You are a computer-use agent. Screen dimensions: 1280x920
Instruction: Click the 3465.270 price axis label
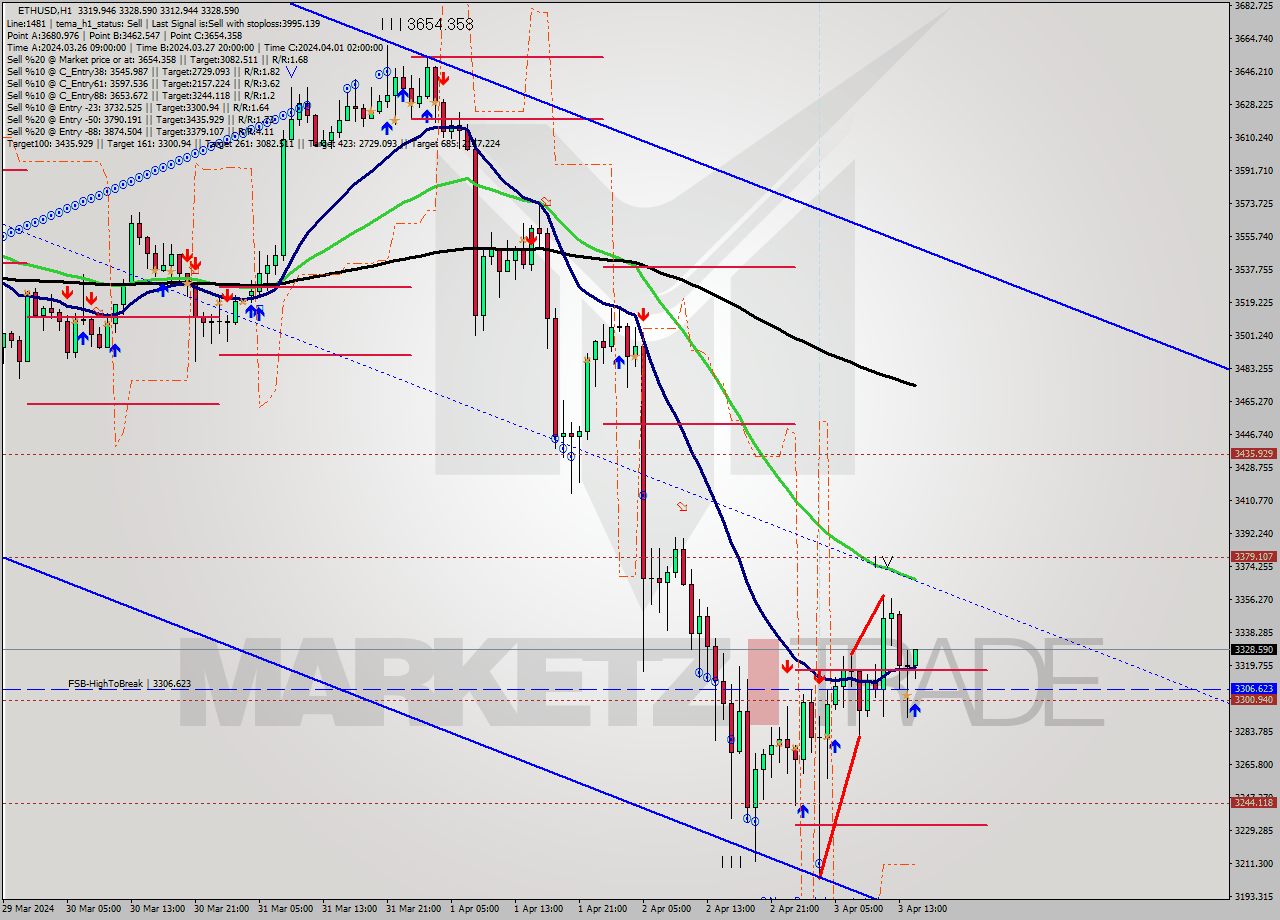point(1254,402)
